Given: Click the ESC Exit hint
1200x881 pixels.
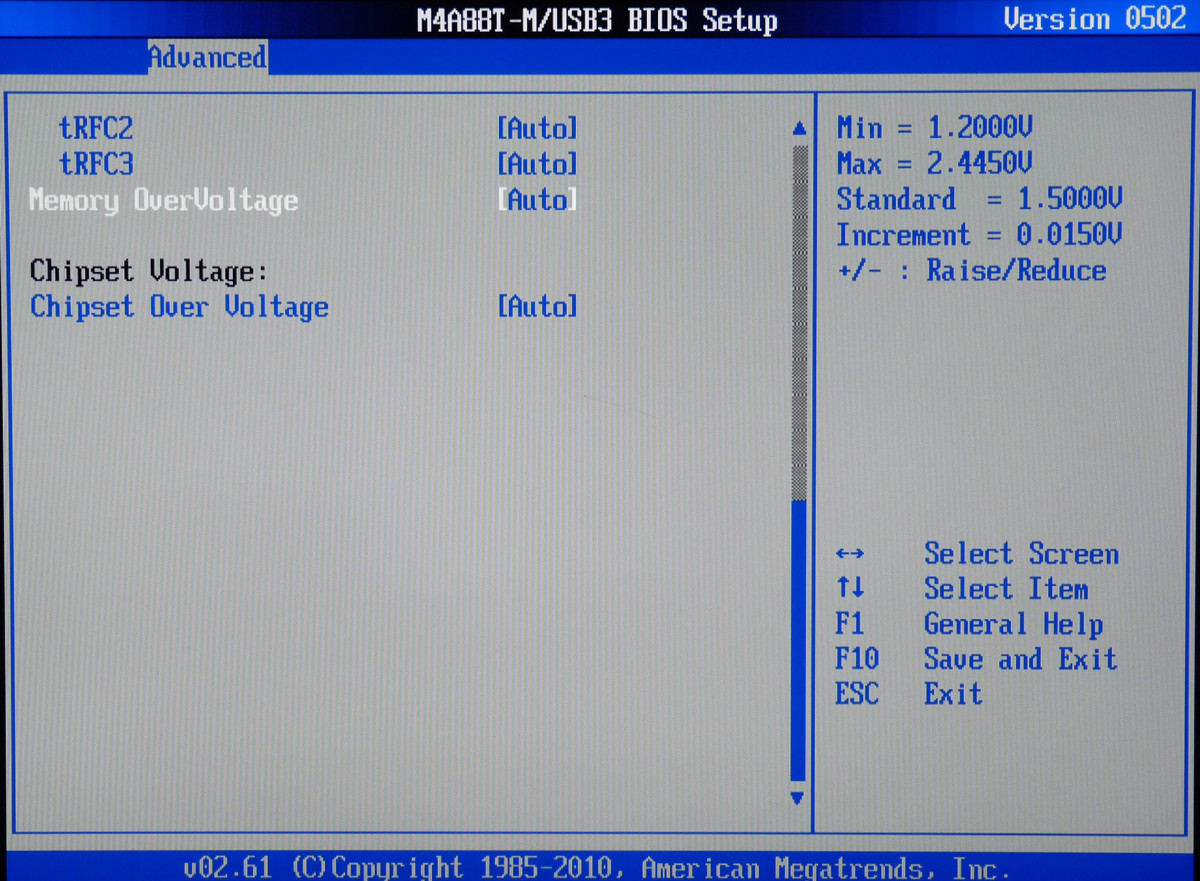Looking at the screenshot, I should point(909,693).
